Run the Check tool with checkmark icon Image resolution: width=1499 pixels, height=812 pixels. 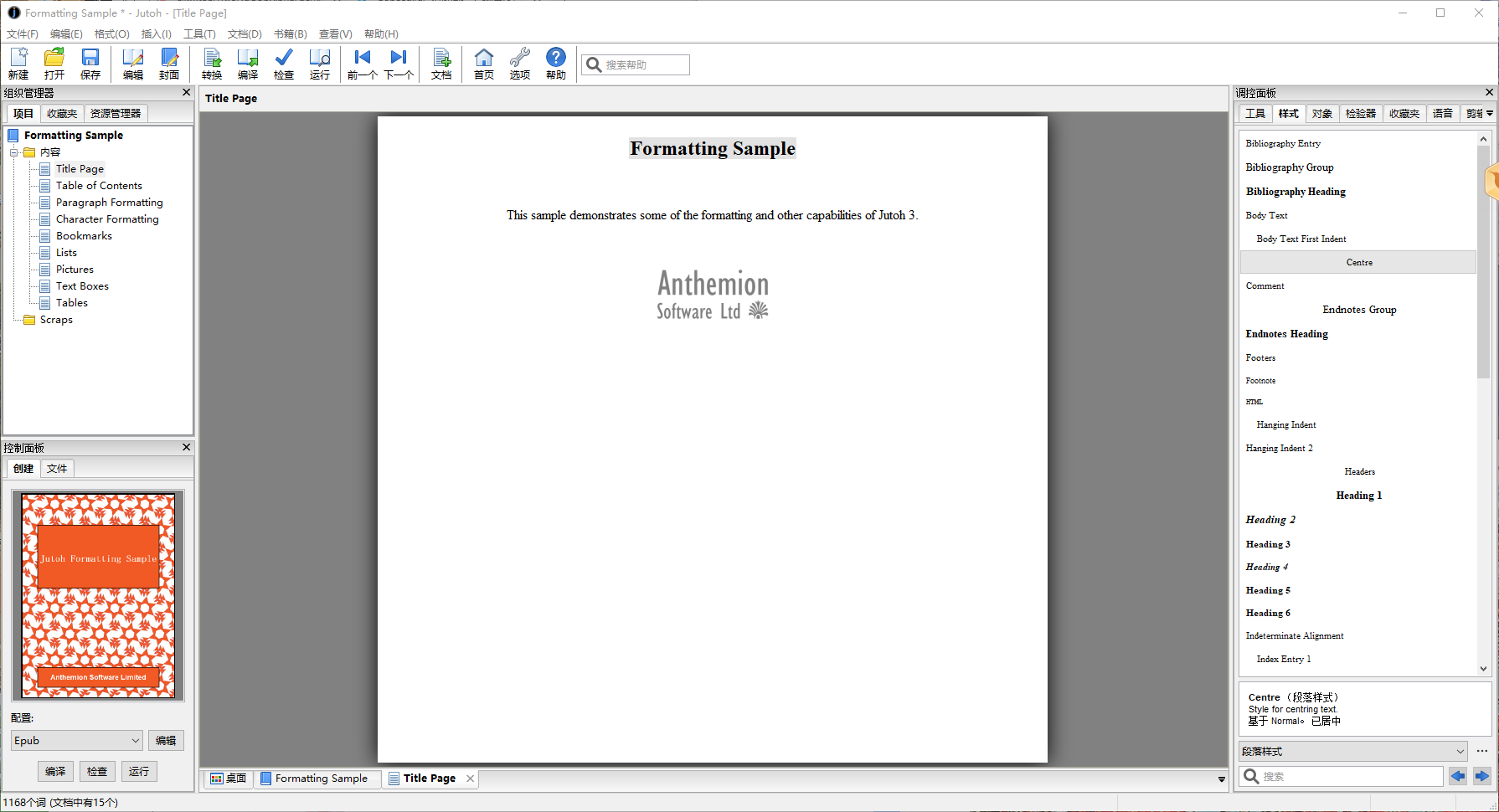pyautogui.click(x=284, y=64)
